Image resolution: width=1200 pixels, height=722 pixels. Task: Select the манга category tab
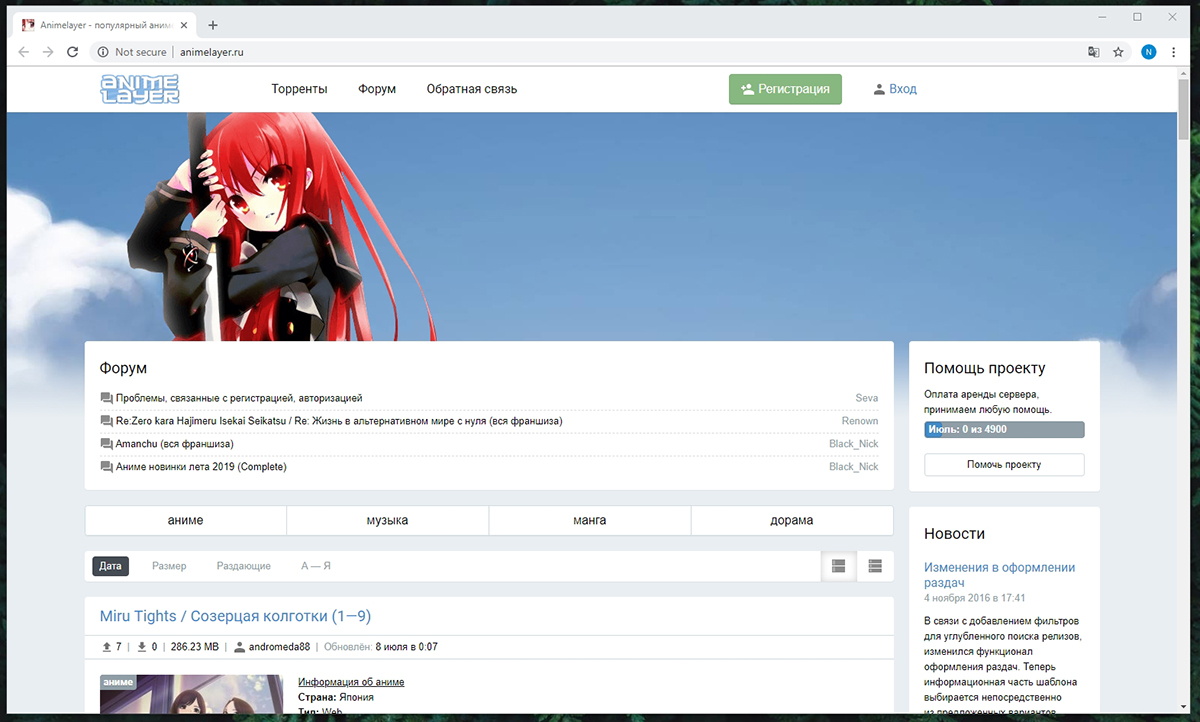tap(590, 520)
